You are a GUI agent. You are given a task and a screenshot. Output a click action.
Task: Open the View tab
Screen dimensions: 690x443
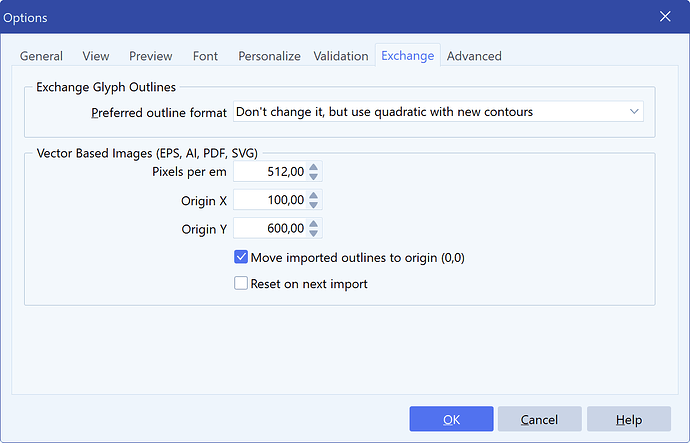click(x=95, y=56)
